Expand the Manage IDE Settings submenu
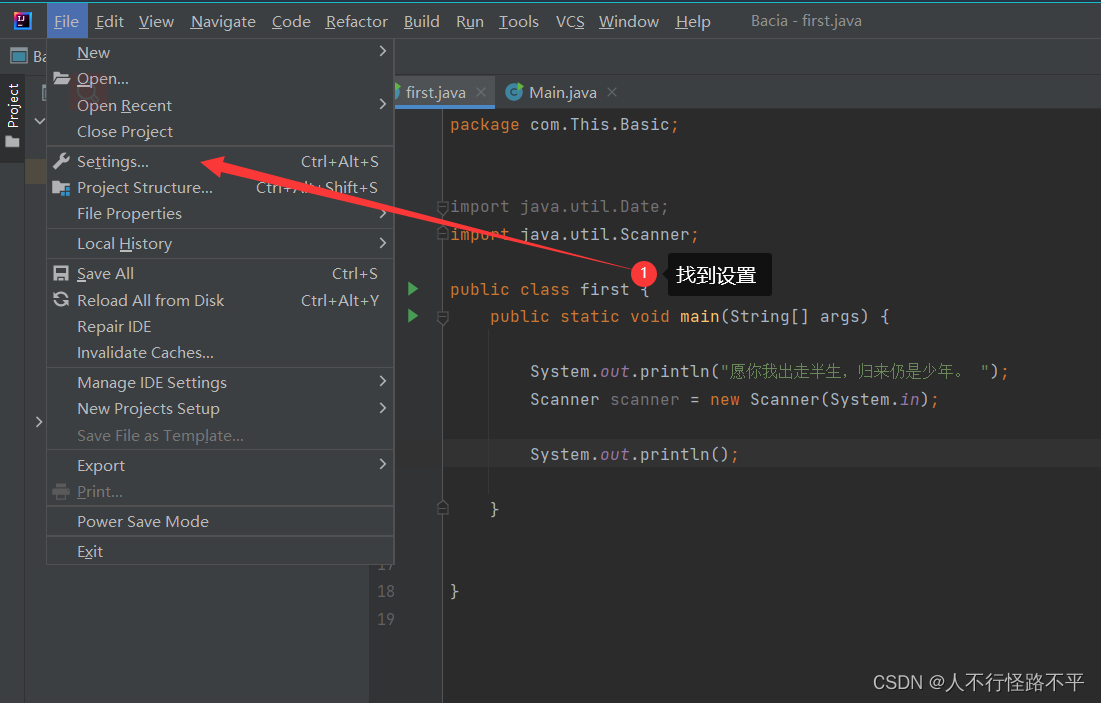The height and width of the screenshot is (703, 1101). [383, 381]
